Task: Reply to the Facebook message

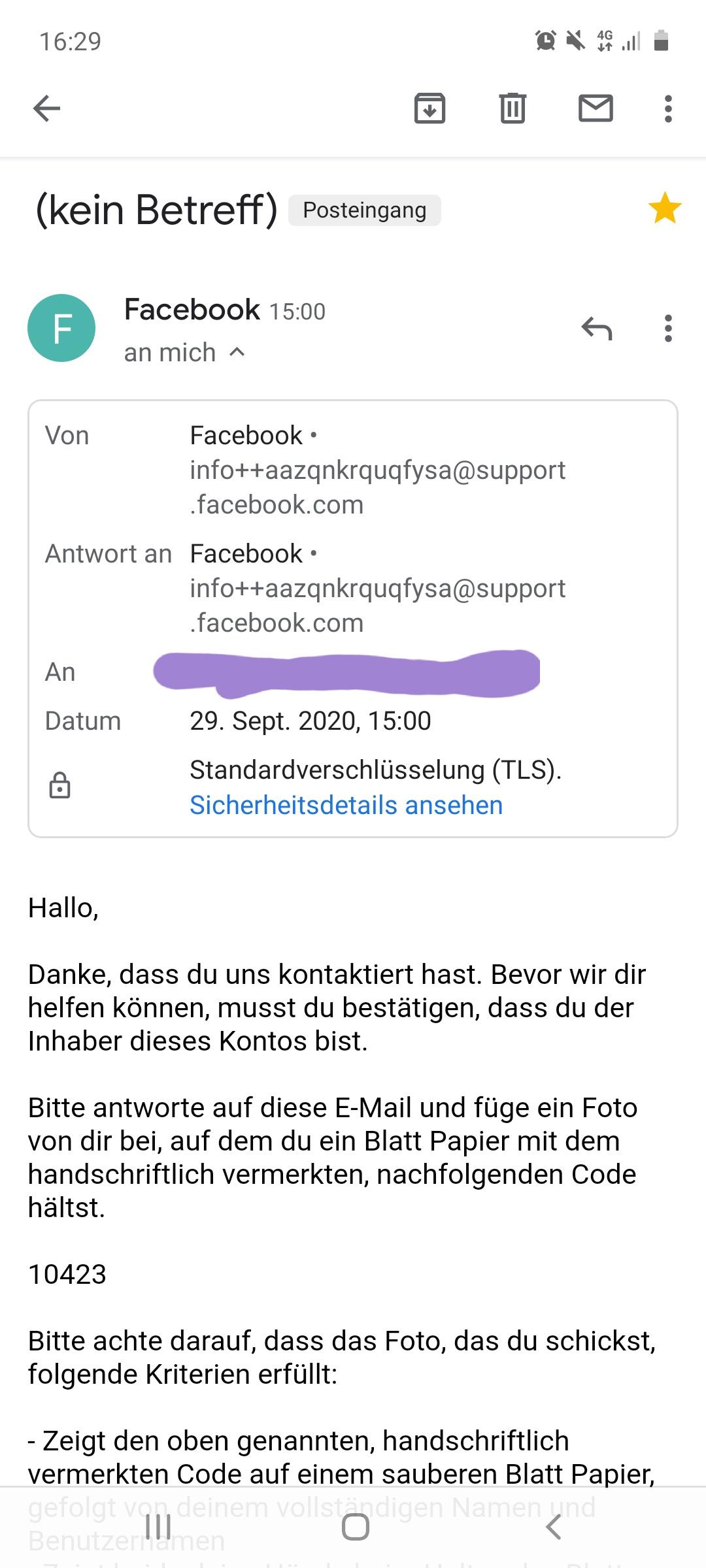Action: click(x=596, y=329)
